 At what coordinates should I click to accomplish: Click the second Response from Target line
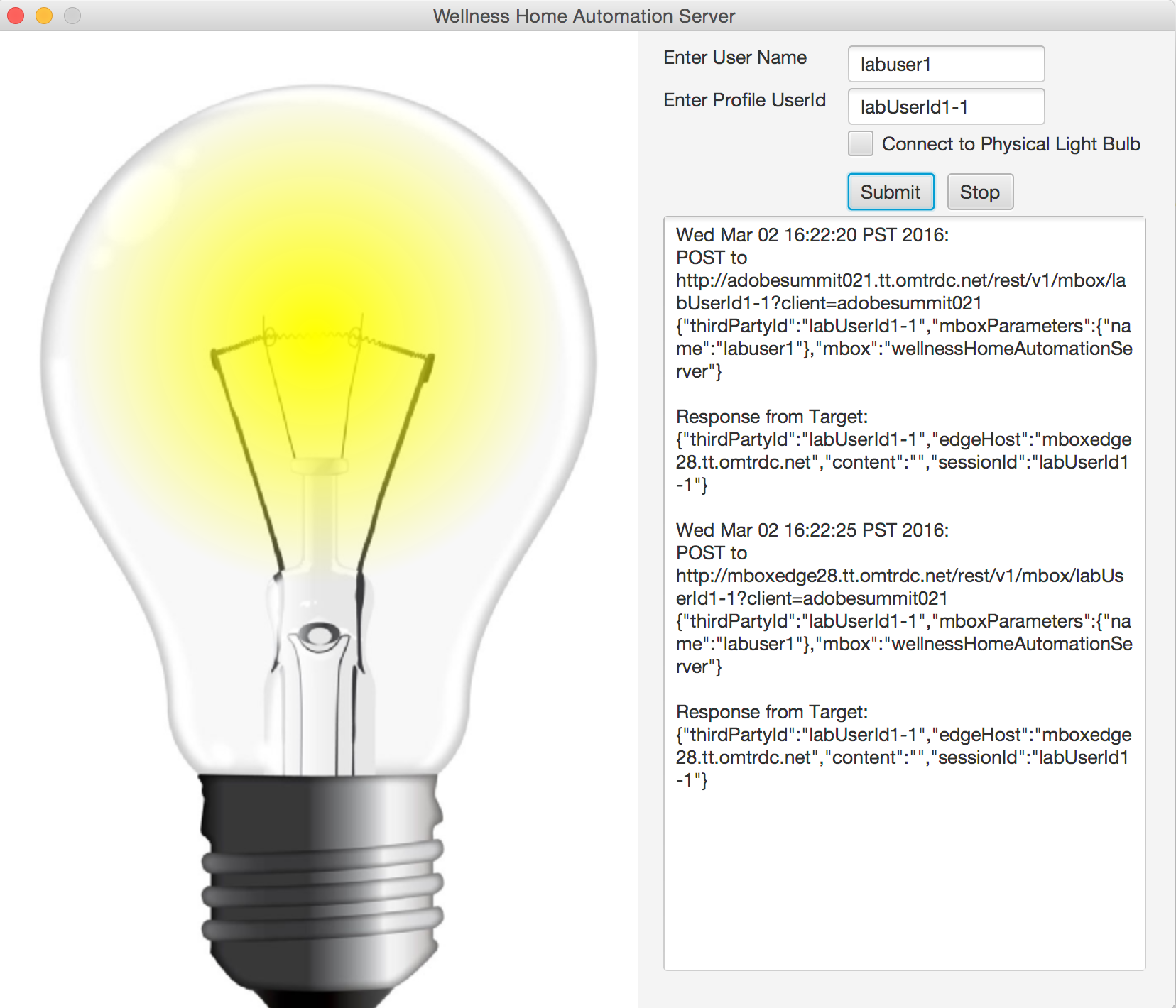[771, 712]
